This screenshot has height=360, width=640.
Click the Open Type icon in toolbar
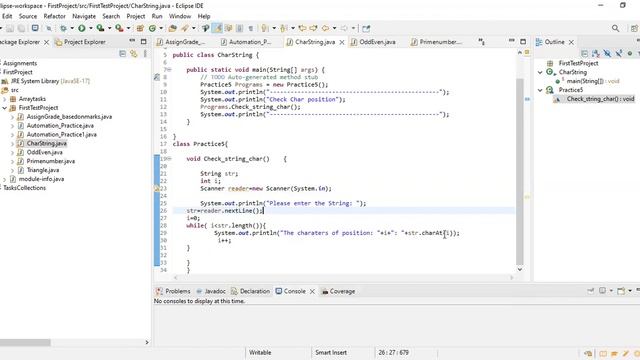click(173, 28)
